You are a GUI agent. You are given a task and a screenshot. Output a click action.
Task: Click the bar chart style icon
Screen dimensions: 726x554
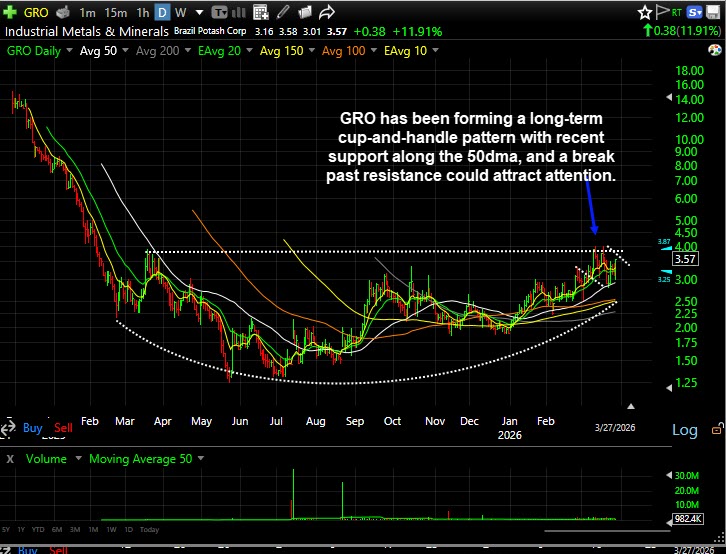[x=238, y=12]
